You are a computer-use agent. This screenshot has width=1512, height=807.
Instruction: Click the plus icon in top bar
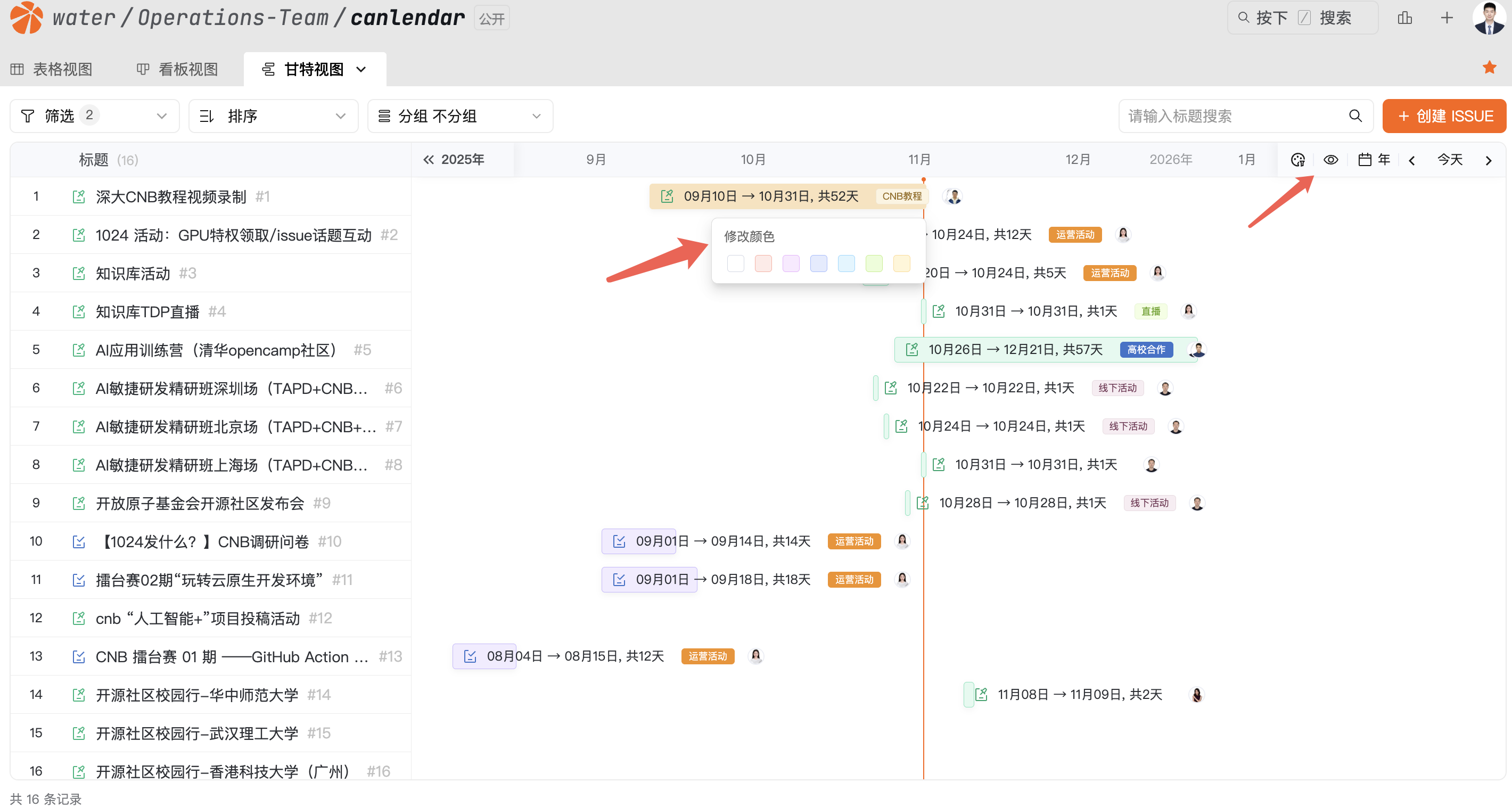(1447, 18)
